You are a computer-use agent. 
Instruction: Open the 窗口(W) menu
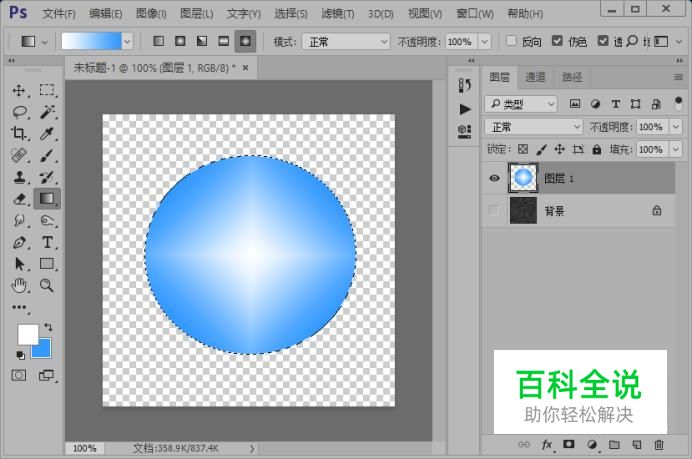(475, 14)
